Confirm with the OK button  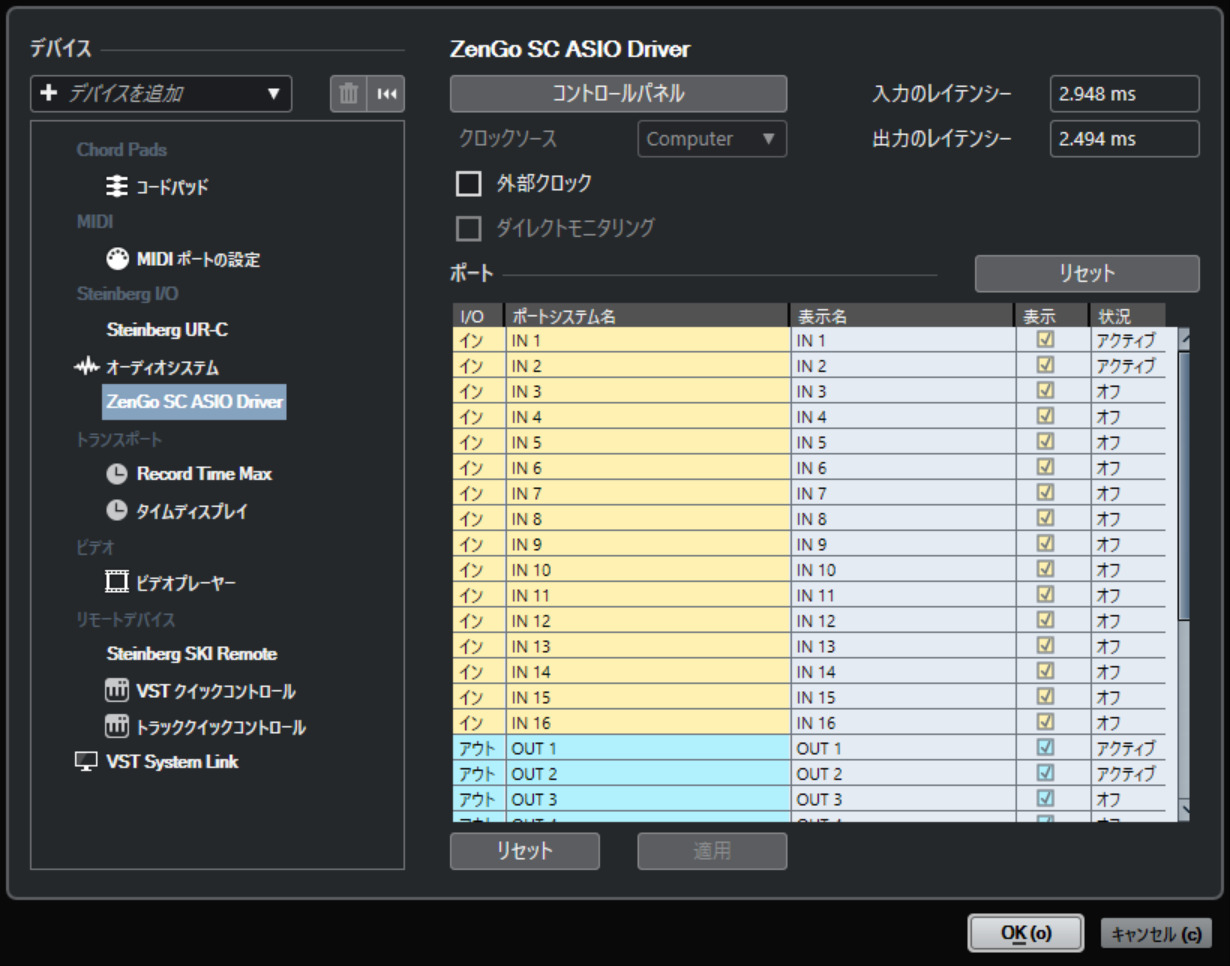(1025, 933)
